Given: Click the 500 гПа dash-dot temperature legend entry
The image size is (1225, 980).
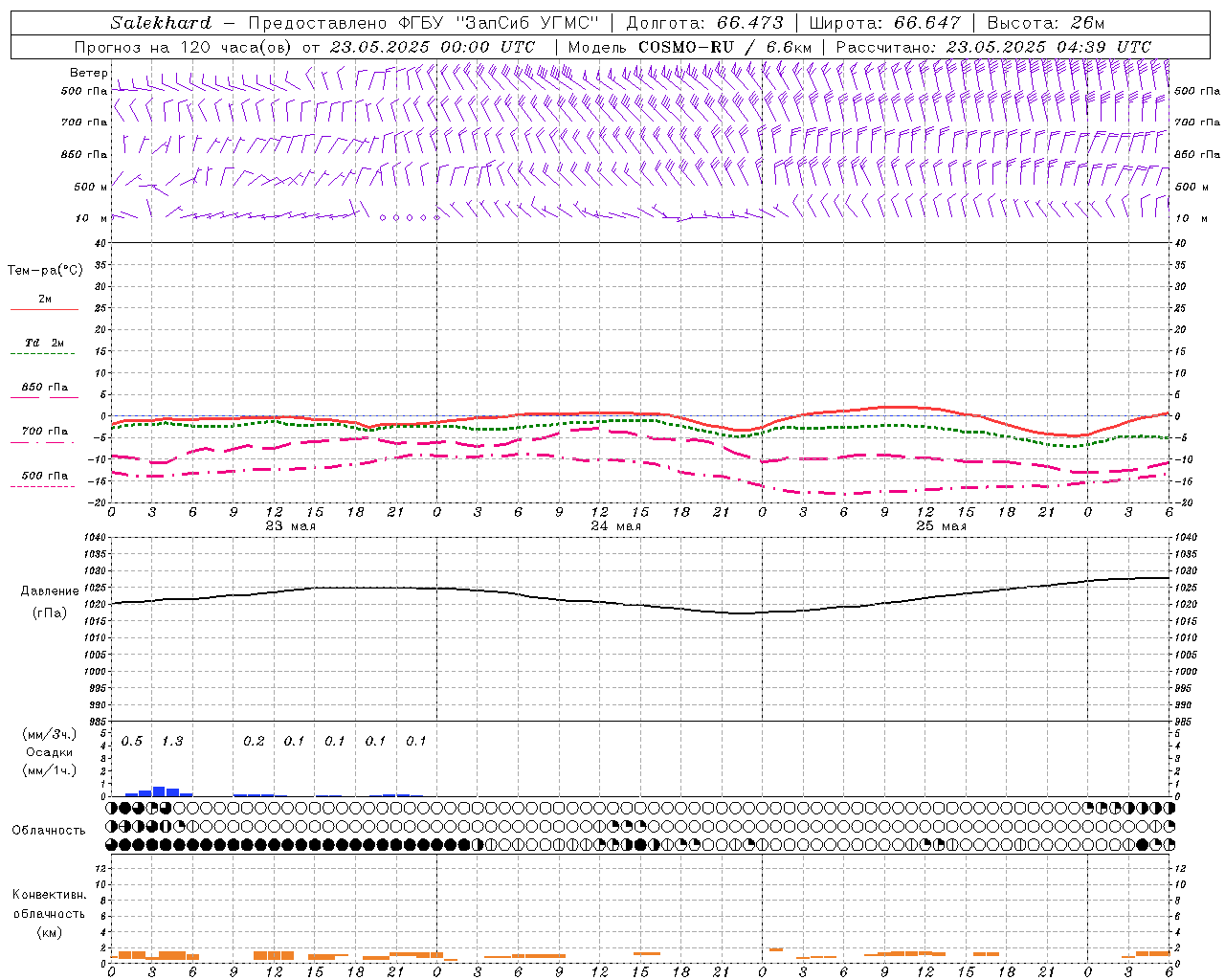Looking at the screenshot, I should tap(44, 476).
